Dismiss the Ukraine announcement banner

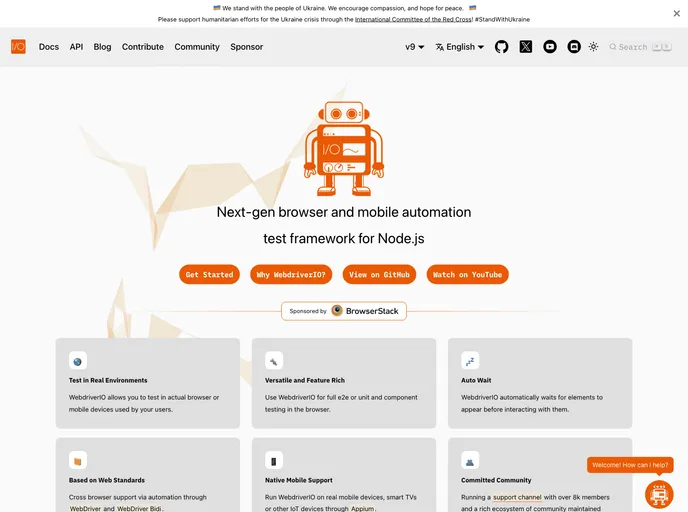click(677, 14)
